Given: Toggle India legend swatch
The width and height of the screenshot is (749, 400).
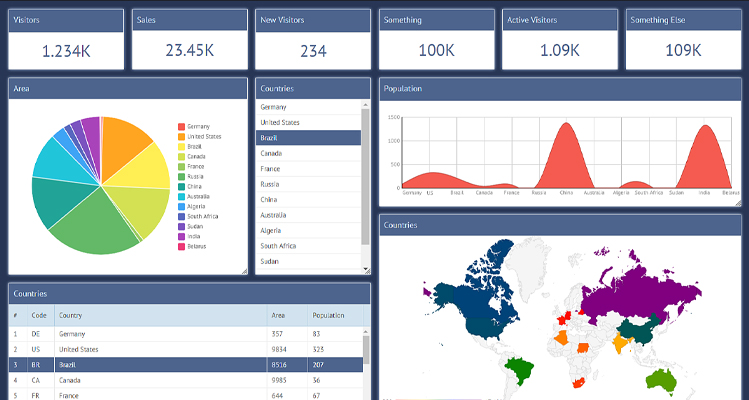Looking at the screenshot, I should (182, 237).
